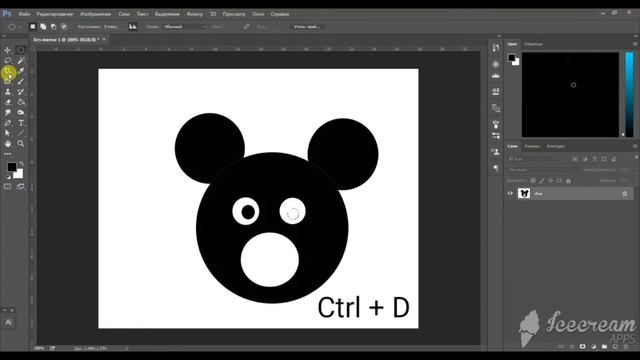Select the Crop tool
The width and height of the screenshot is (640, 360).
pos(7,72)
